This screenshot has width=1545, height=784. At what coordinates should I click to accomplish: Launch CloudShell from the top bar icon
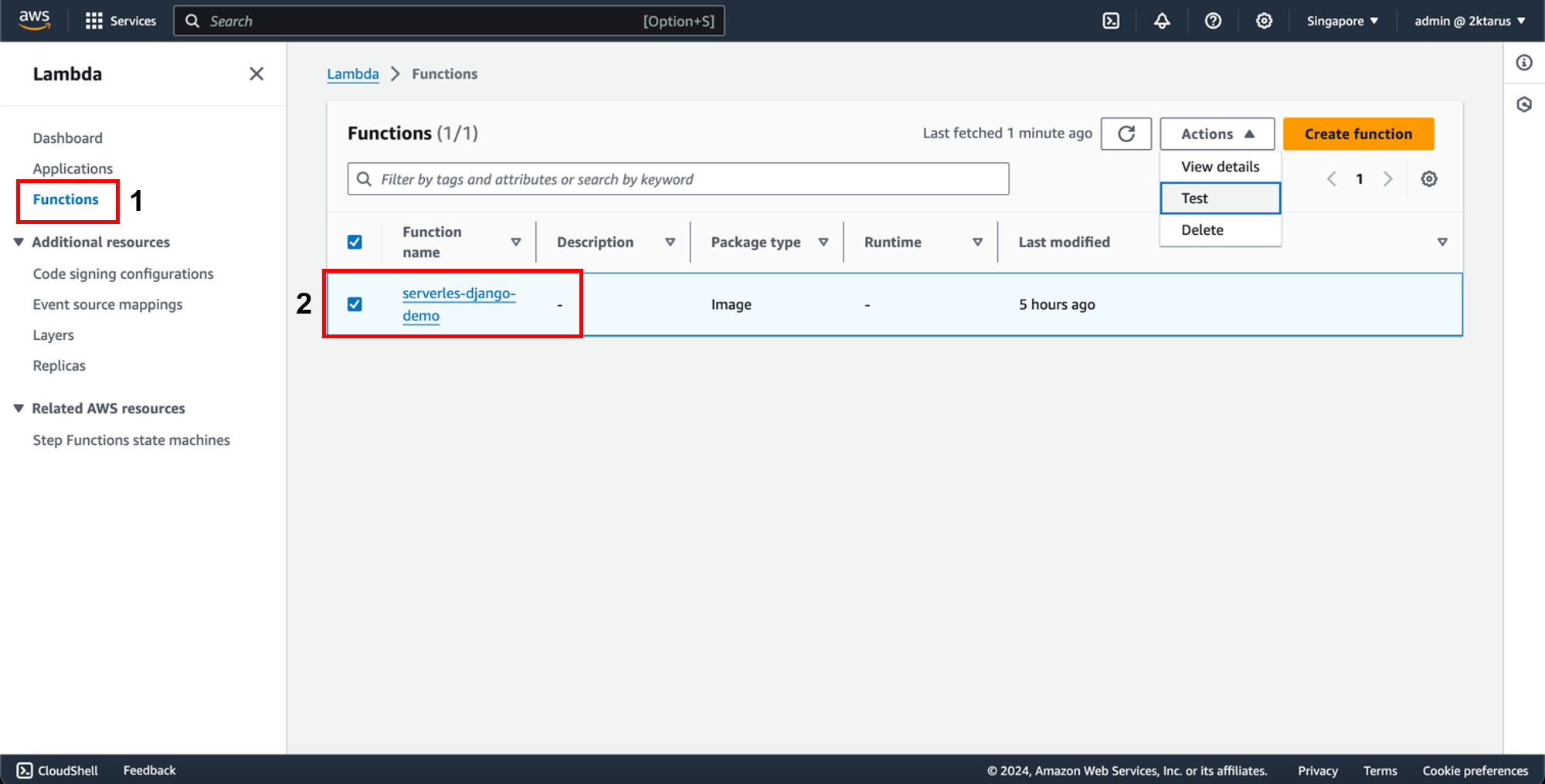tap(1111, 21)
